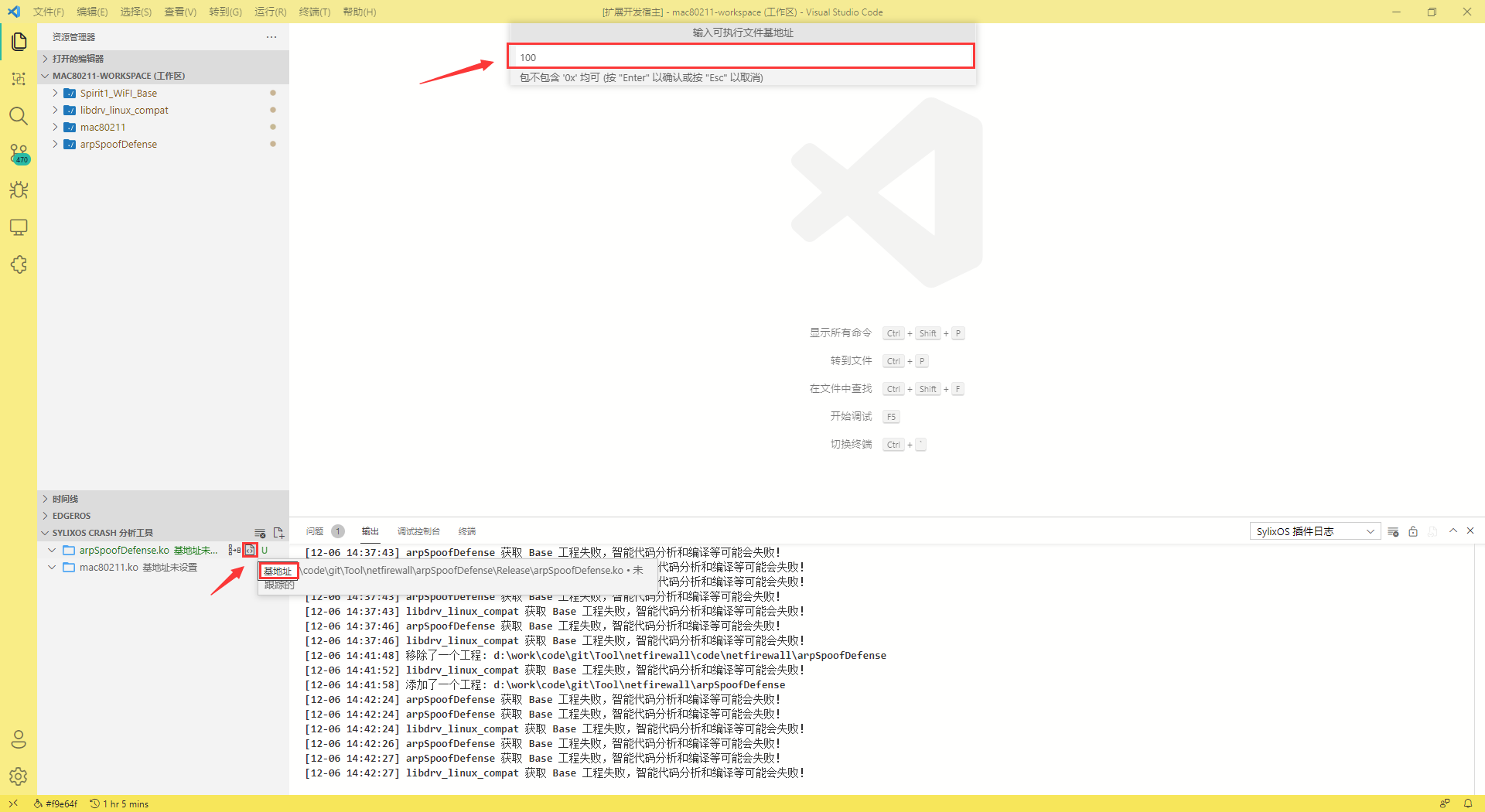Open the 查看(V) menu

coord(180,12)
